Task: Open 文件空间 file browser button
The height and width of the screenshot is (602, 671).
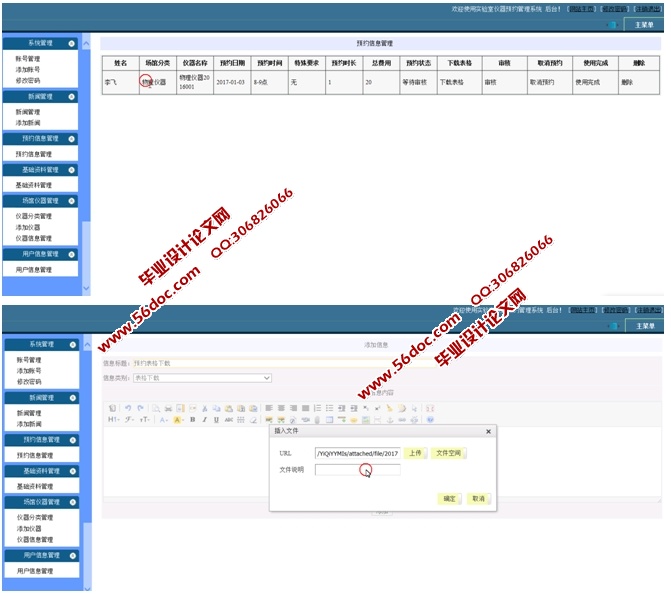Action: point(450,453)
